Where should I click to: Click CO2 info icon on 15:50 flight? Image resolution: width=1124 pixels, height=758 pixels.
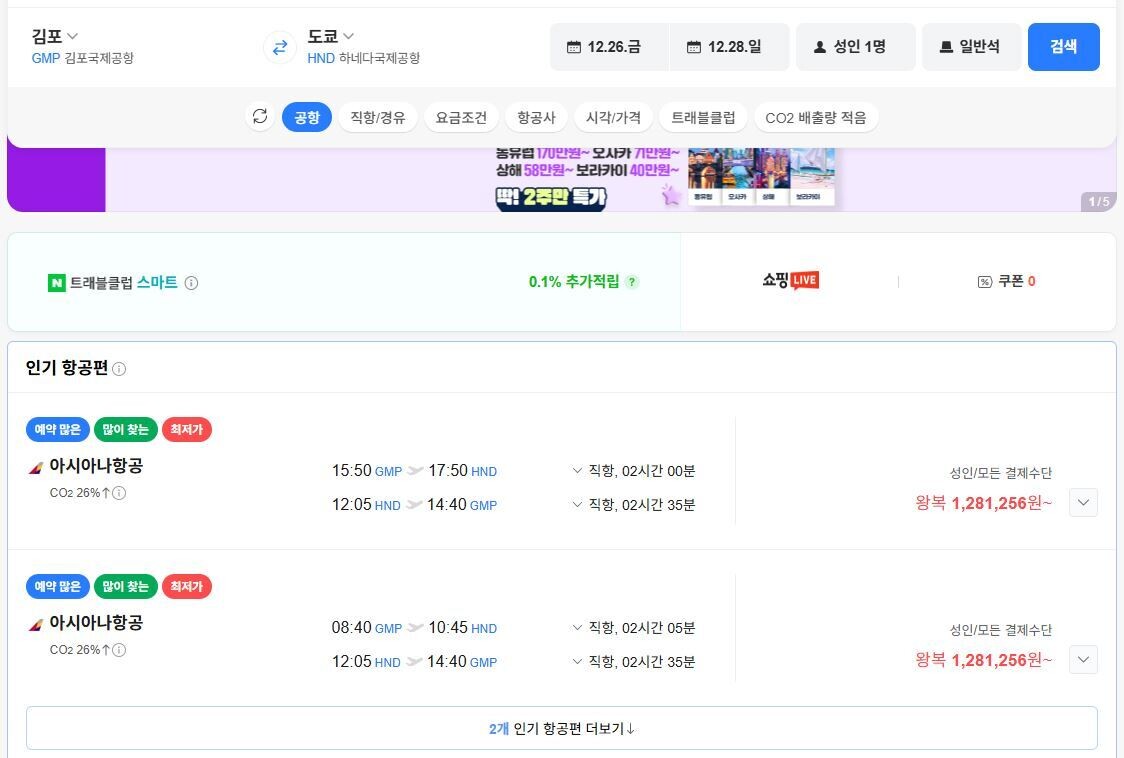[x=119, y=493]
